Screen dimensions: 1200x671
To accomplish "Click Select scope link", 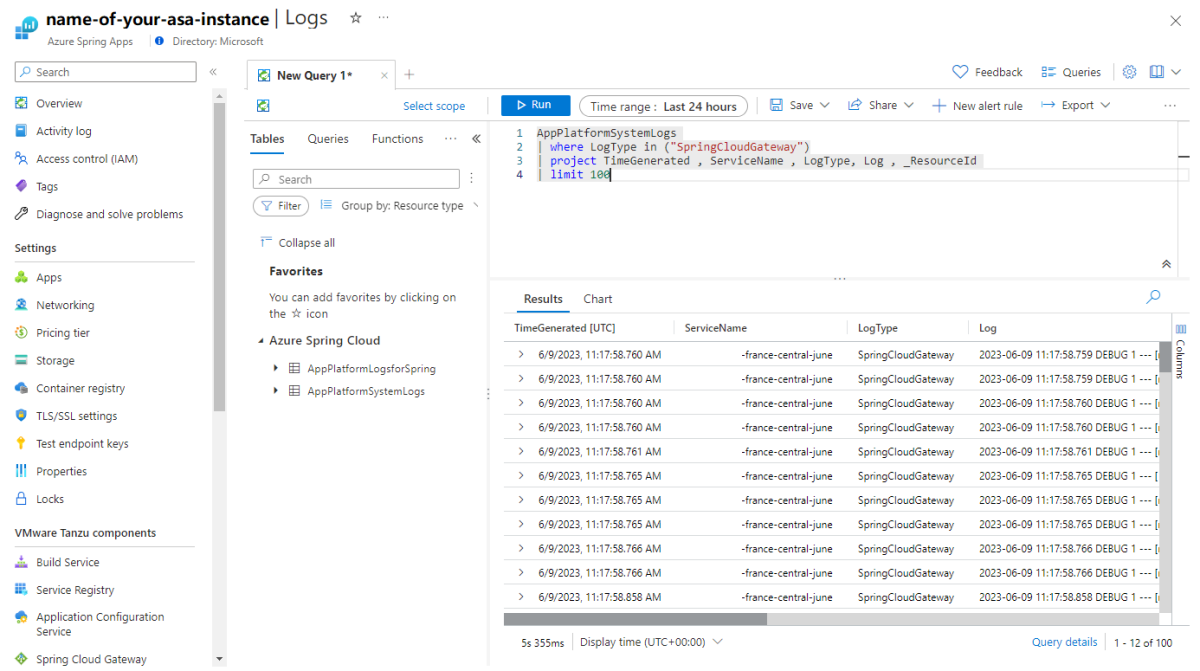I will coord(434,106).
